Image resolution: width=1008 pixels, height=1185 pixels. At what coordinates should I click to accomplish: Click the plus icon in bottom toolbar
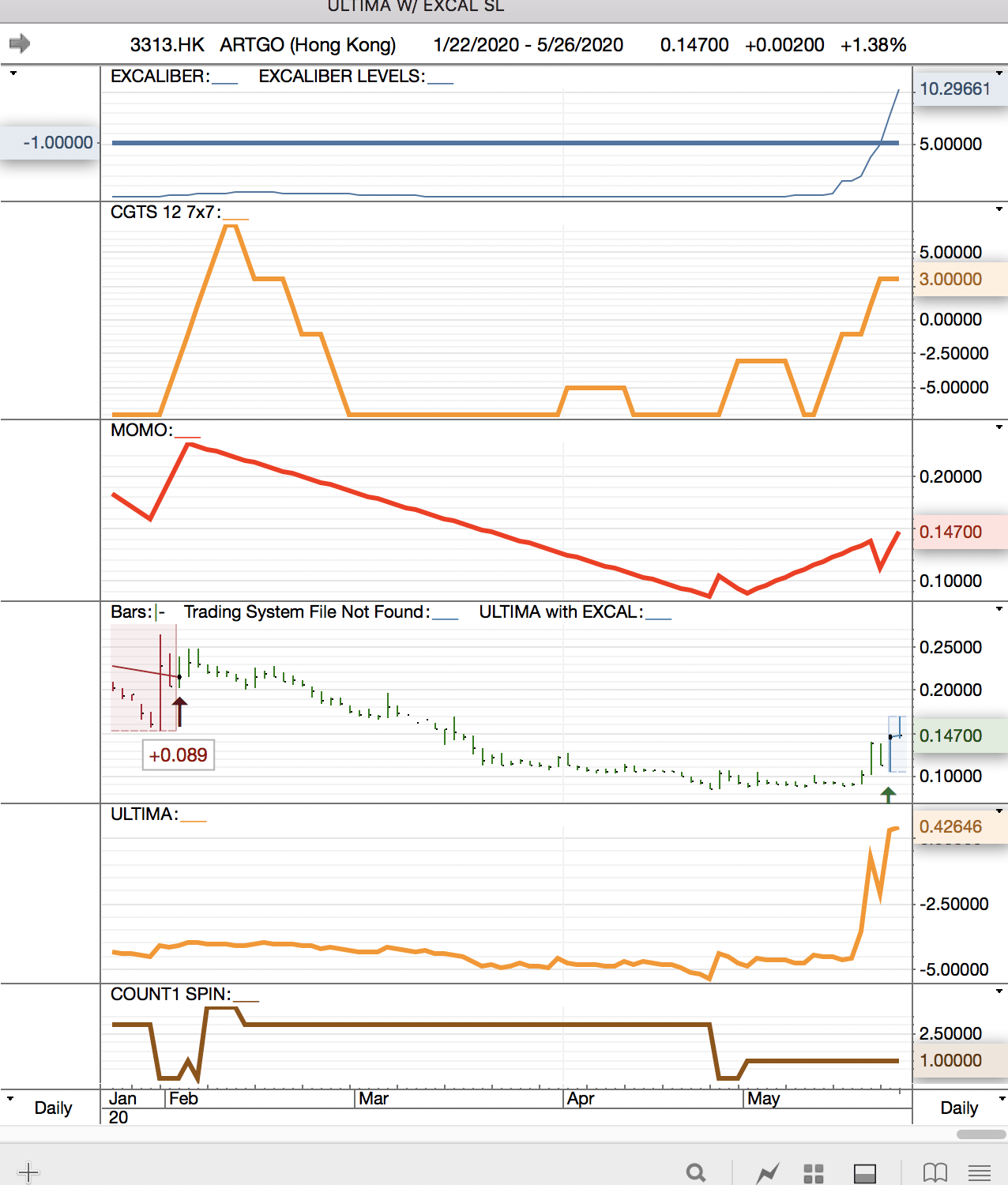point(28,1172)
